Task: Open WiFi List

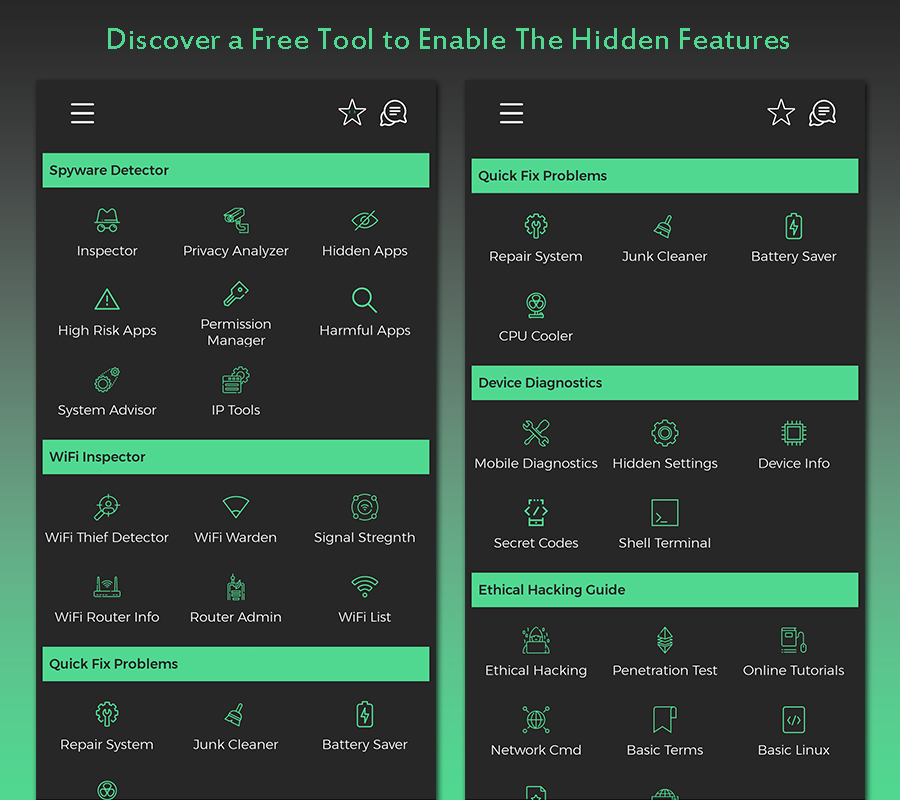Action: tap(364, 599)
